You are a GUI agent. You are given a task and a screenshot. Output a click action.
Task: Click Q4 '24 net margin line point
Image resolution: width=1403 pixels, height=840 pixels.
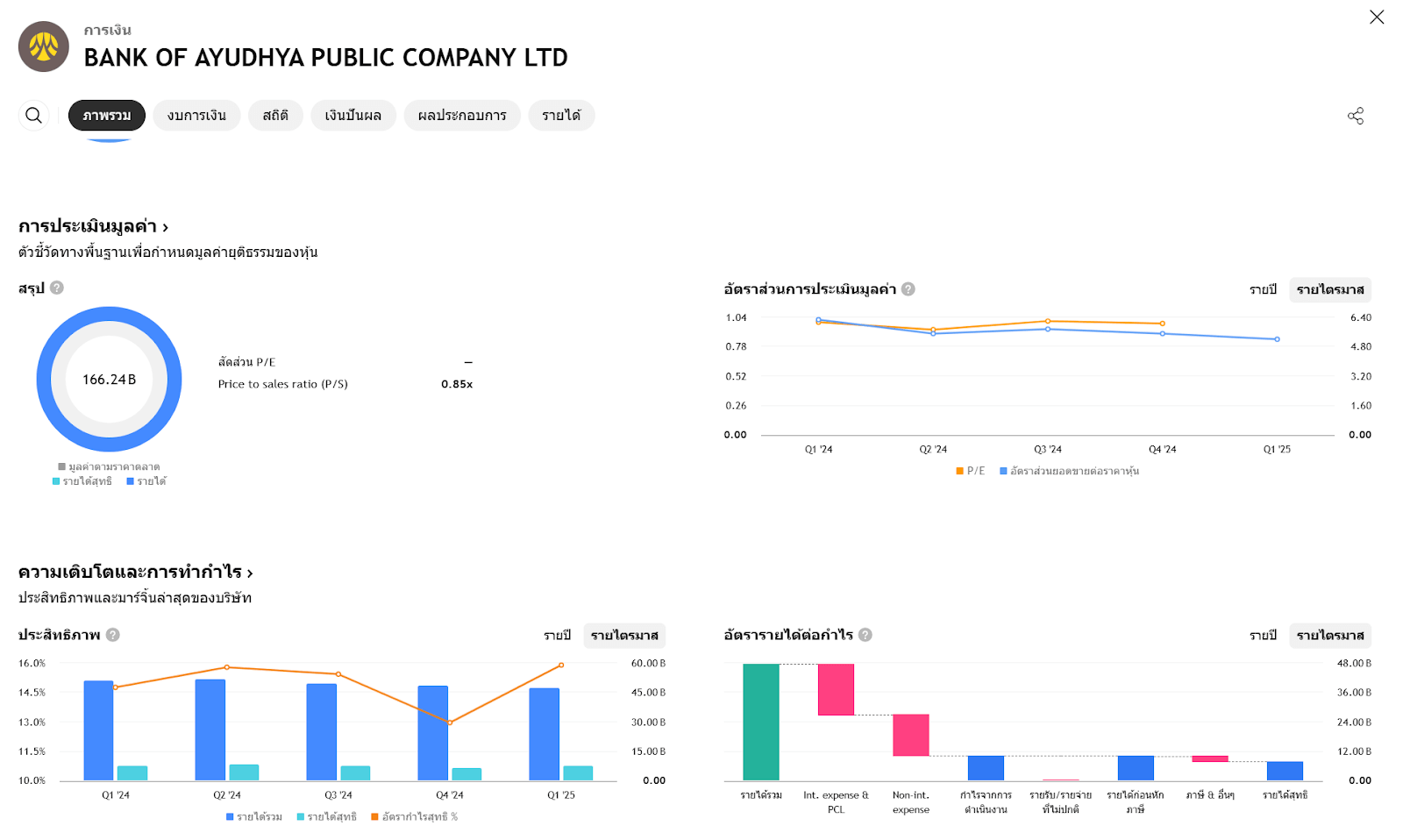[450, 723]
